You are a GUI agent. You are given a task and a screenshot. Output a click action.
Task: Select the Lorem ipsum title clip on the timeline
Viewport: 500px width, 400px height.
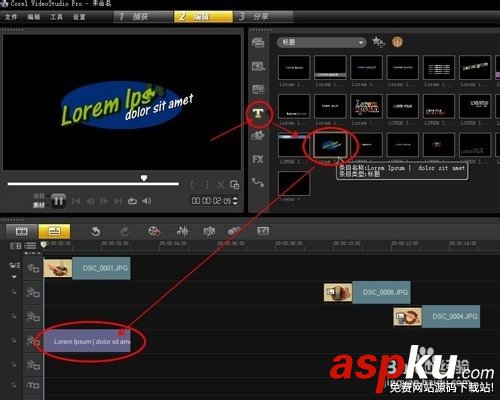(87, 341)
